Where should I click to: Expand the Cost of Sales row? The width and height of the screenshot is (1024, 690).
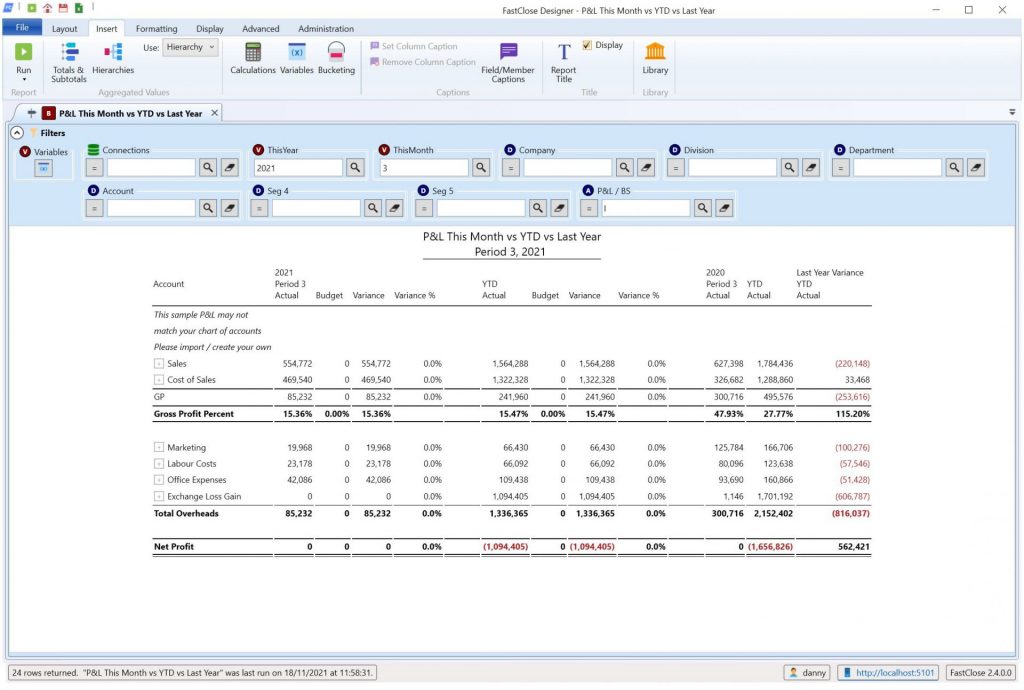pos(159,380)
